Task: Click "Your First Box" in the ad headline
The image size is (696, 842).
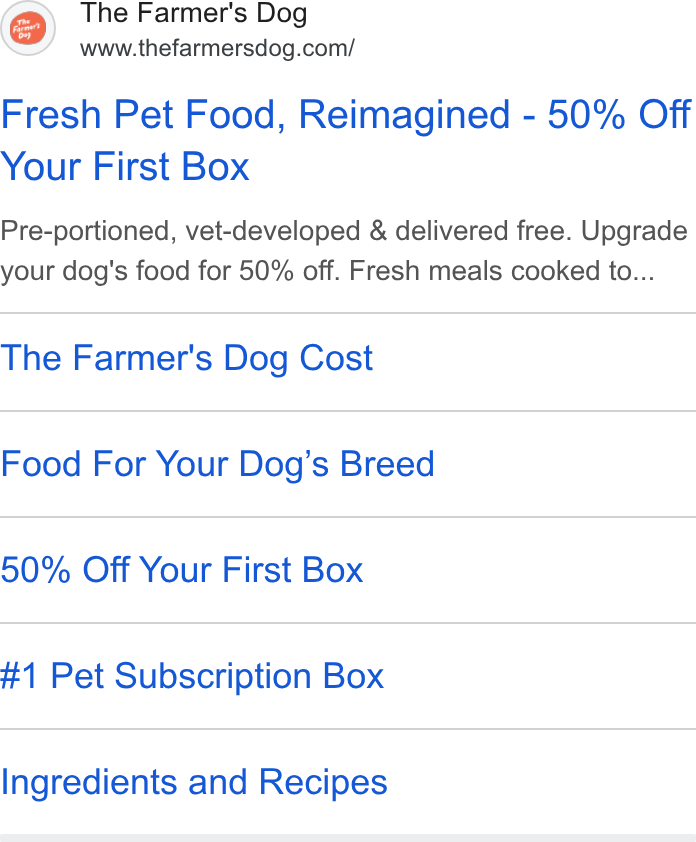Action: click(125, 166)
